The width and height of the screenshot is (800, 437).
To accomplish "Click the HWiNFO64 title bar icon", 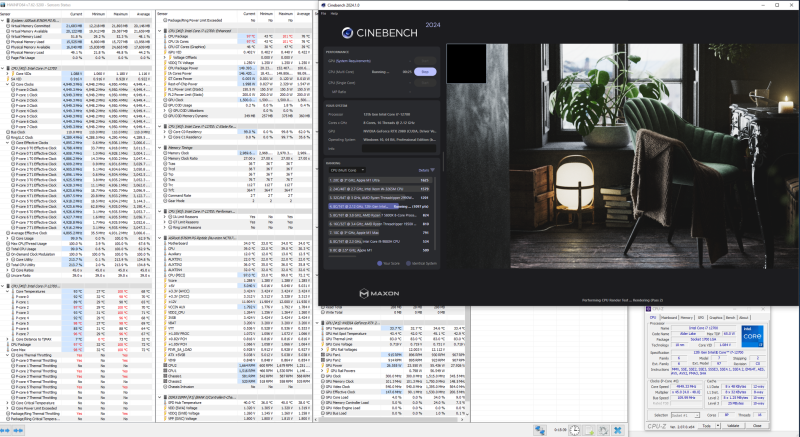I will coord(3,5).
